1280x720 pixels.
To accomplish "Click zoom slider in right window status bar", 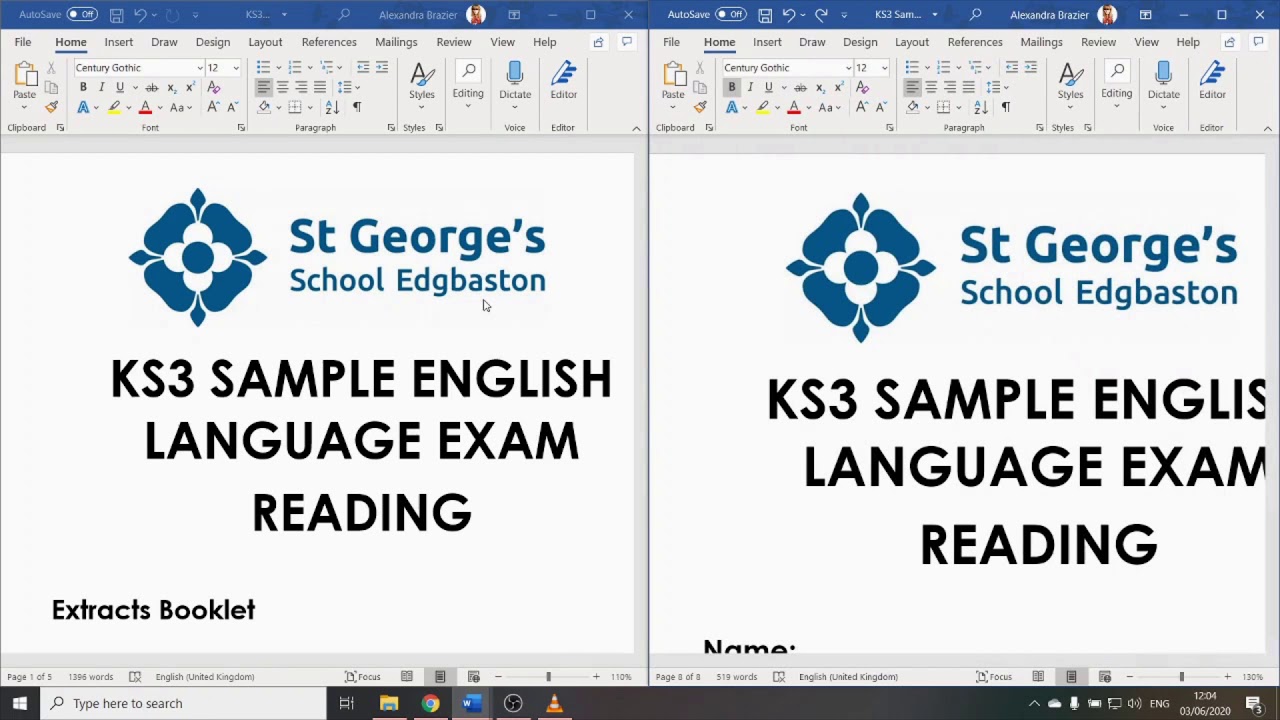I will (1180, 677).
